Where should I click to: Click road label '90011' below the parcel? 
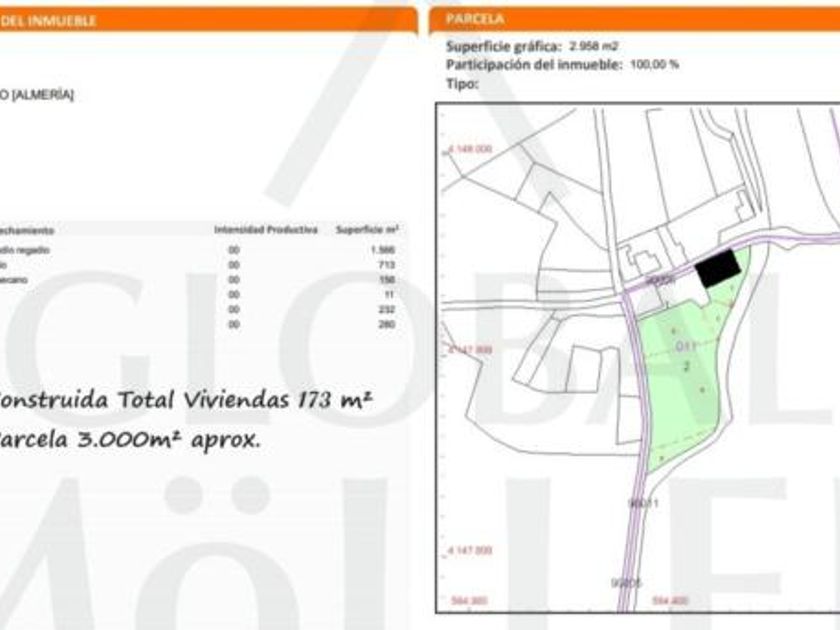point(643,504)
